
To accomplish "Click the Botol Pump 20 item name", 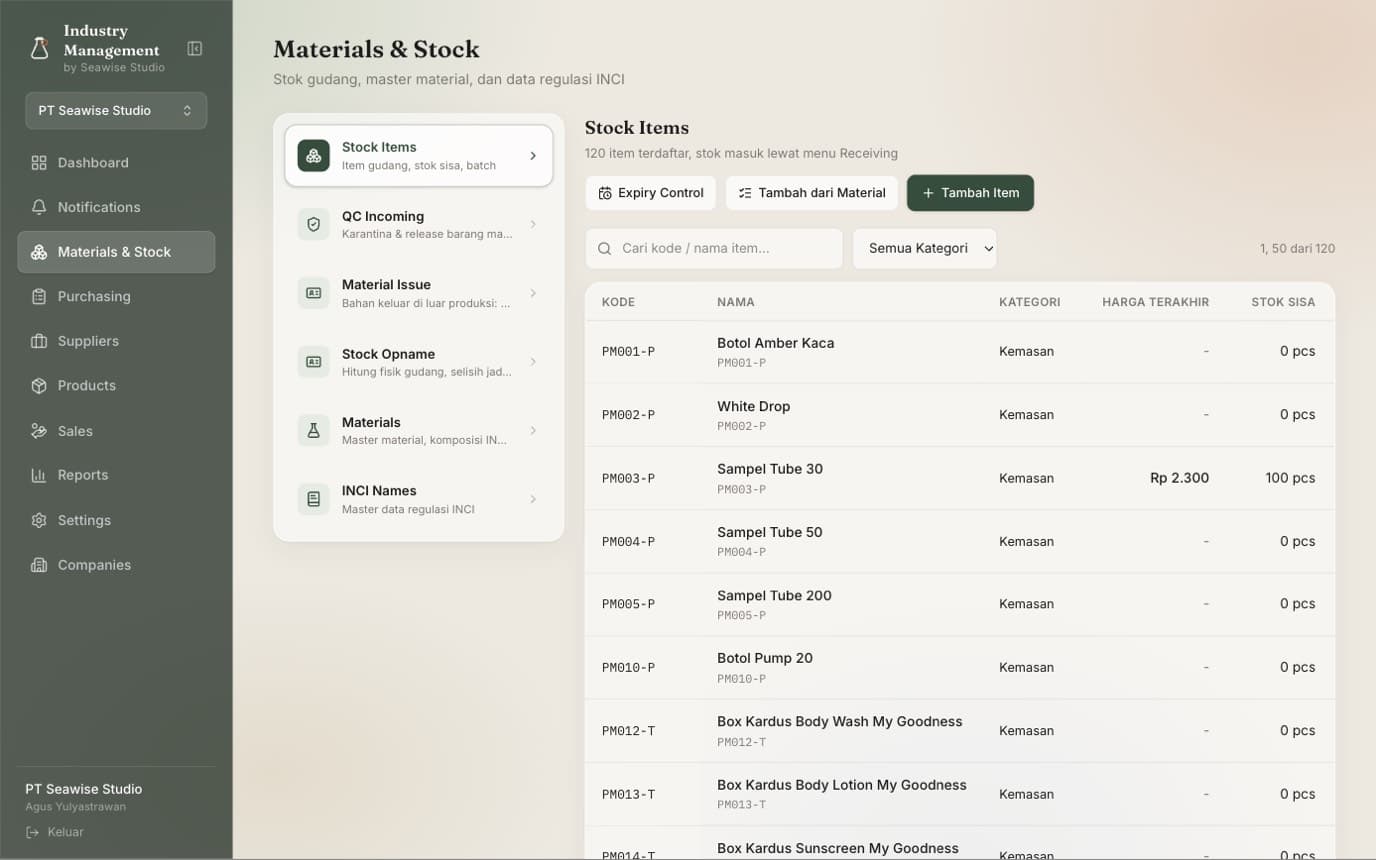I will pyautogui.click(x=765, y=658).
